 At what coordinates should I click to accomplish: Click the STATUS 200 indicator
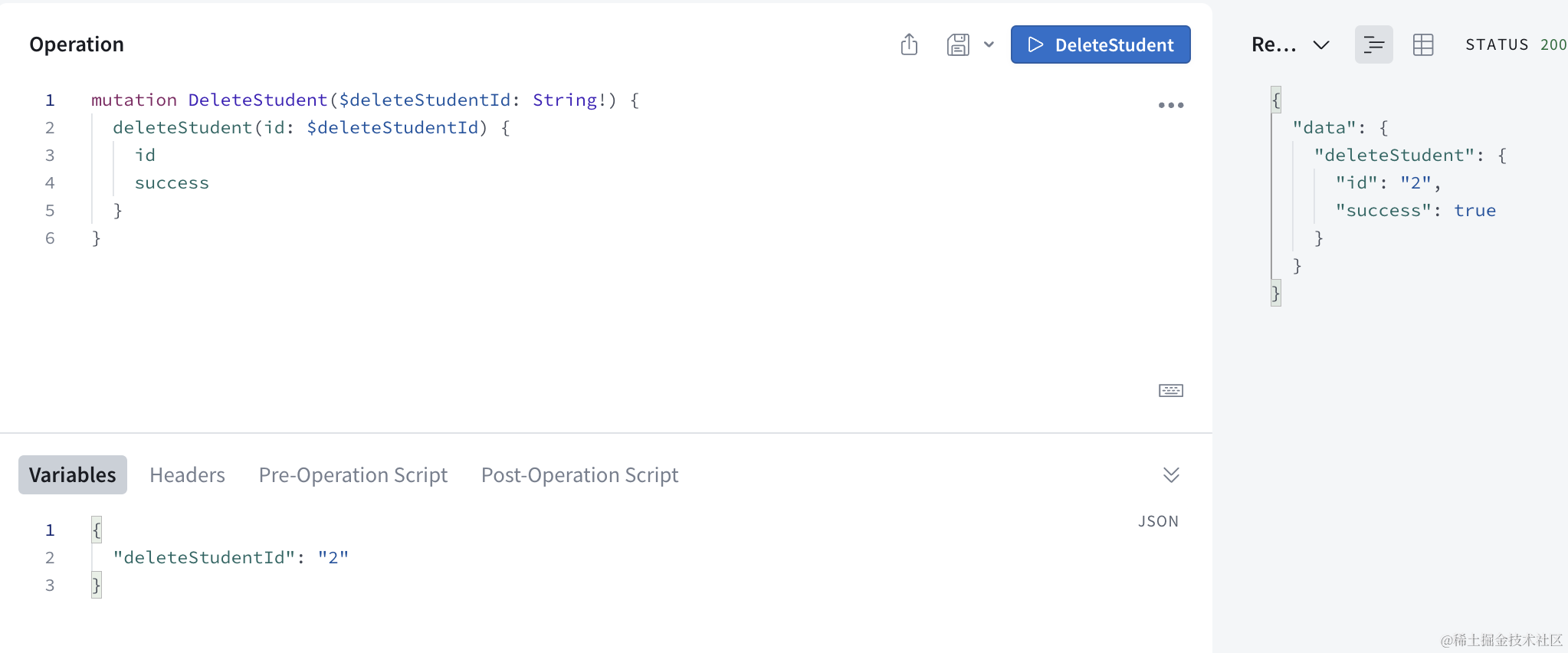[x=1515, y=44]
